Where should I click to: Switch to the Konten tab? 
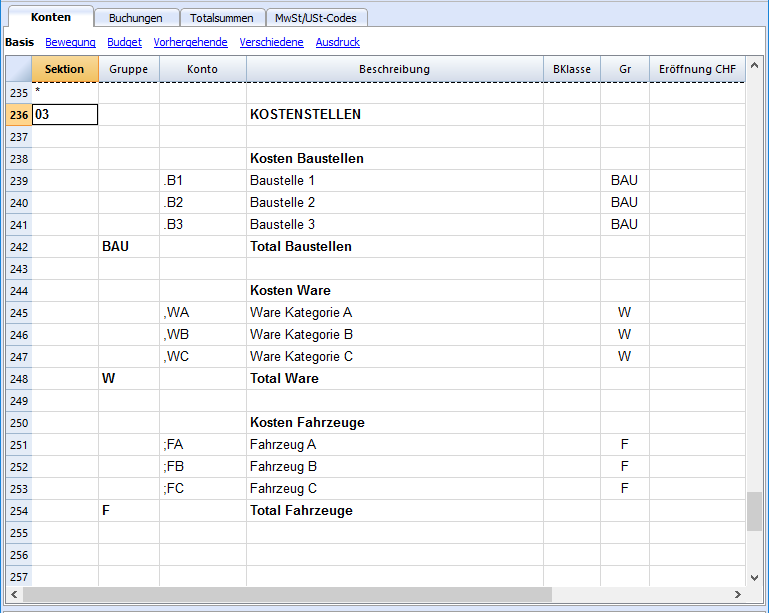[x=51, y=17]
